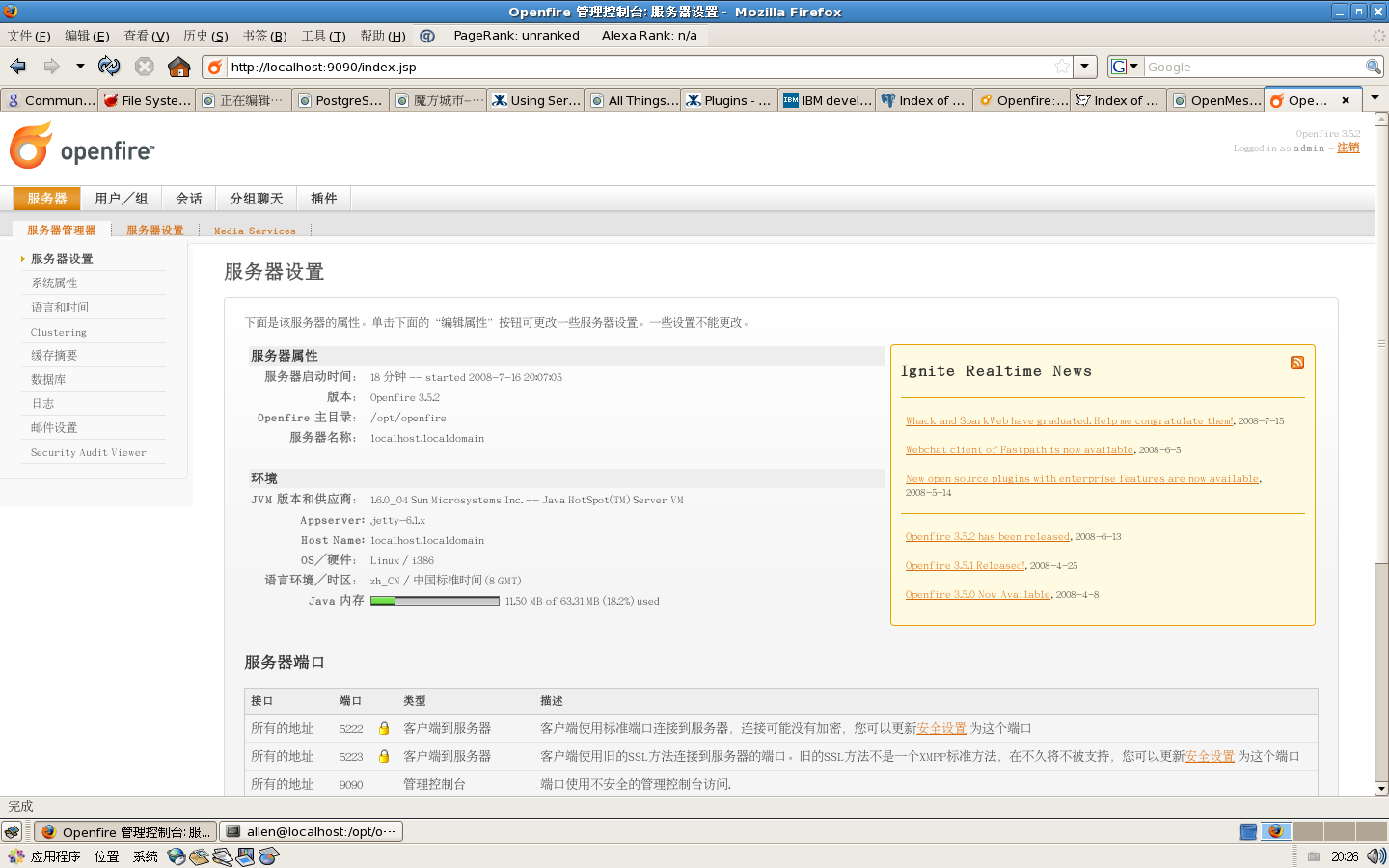Click the Openfire logo in the header
1389x868 pixels.
(x=81, y=147)
